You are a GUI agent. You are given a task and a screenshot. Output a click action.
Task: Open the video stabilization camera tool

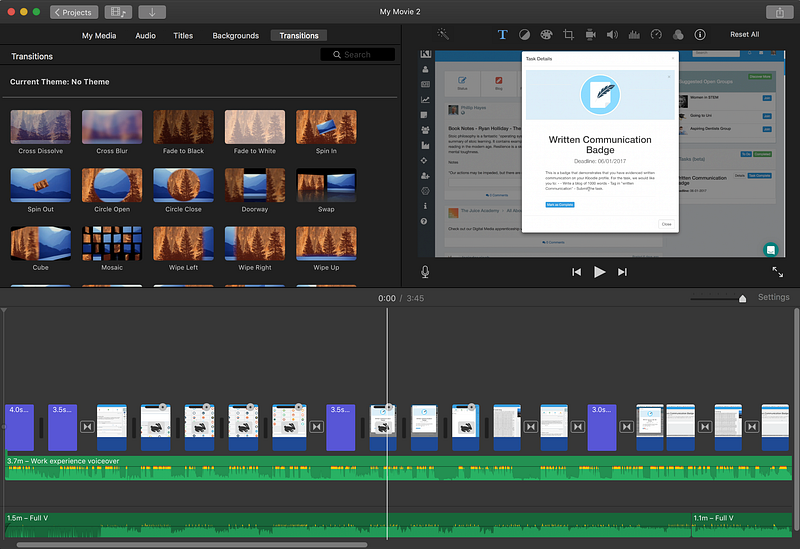tap(590, 35)
